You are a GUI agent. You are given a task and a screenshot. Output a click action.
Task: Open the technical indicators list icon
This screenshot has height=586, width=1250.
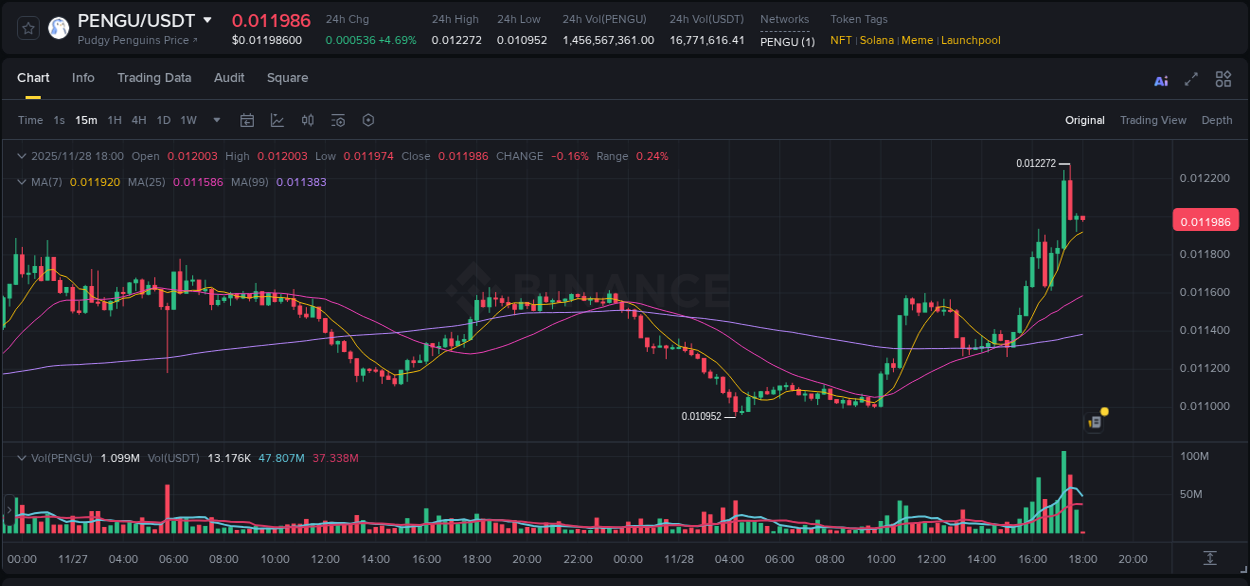(x=337, y=119)
